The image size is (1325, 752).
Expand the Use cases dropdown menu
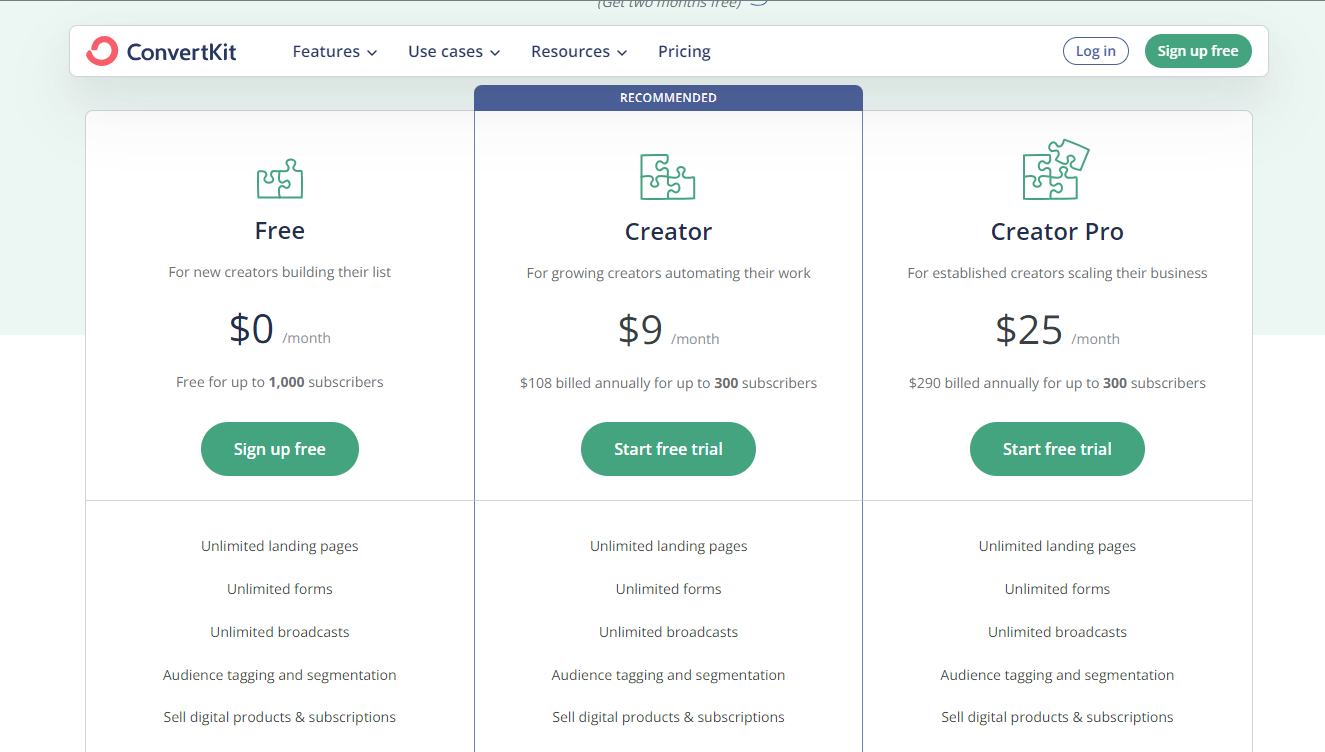pos(454,51)
